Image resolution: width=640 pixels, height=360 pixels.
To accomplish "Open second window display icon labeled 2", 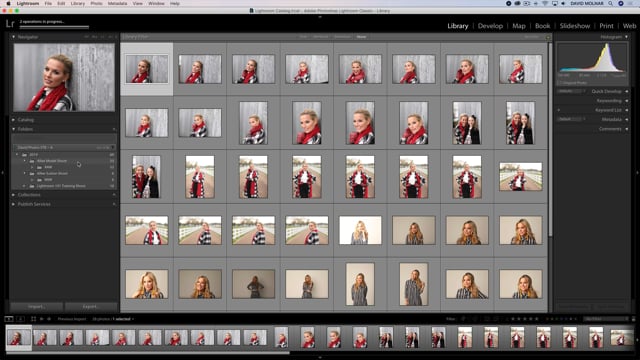I will tap(20, 319).
